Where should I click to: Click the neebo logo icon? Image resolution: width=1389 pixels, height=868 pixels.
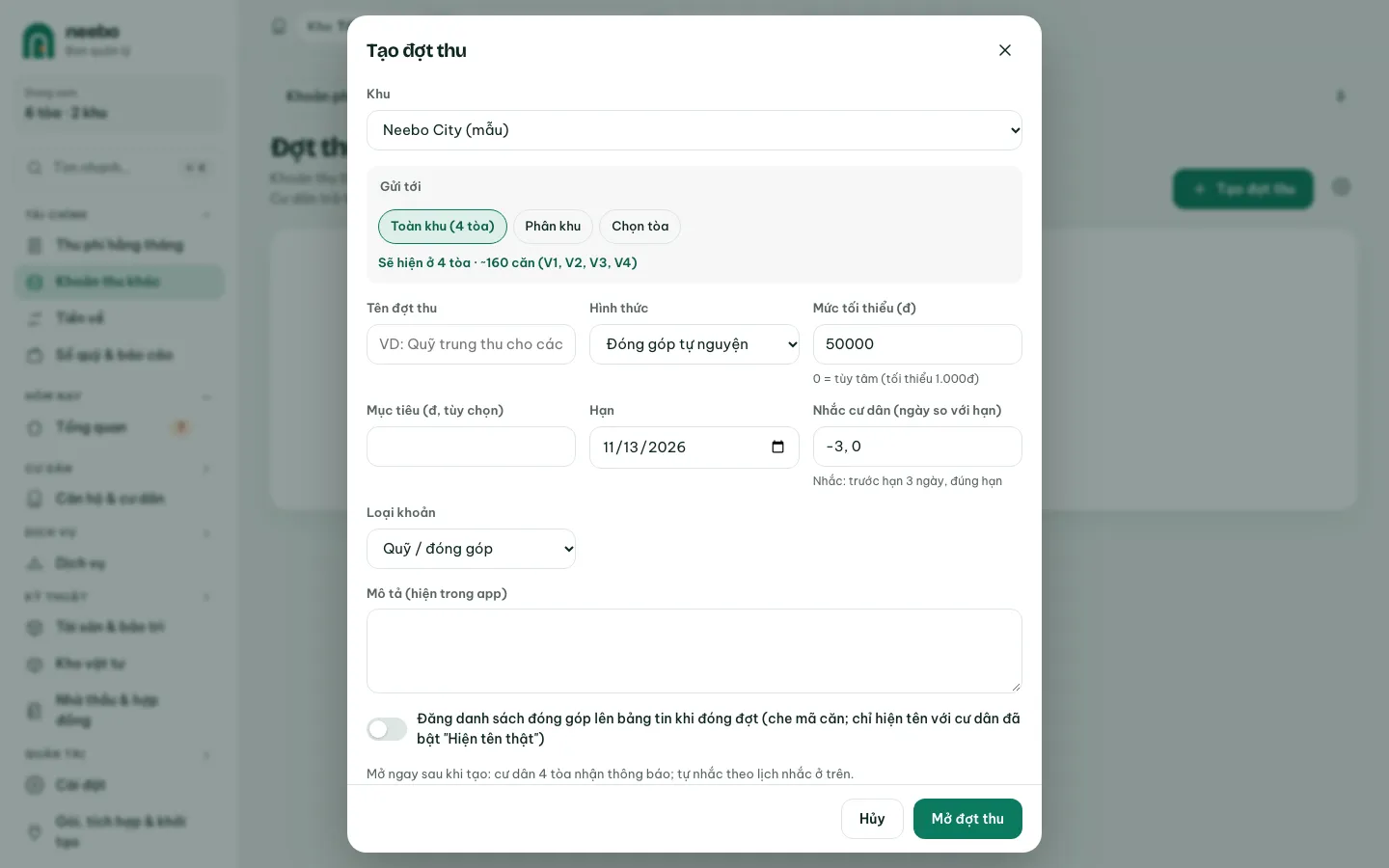tap(39, 41)
